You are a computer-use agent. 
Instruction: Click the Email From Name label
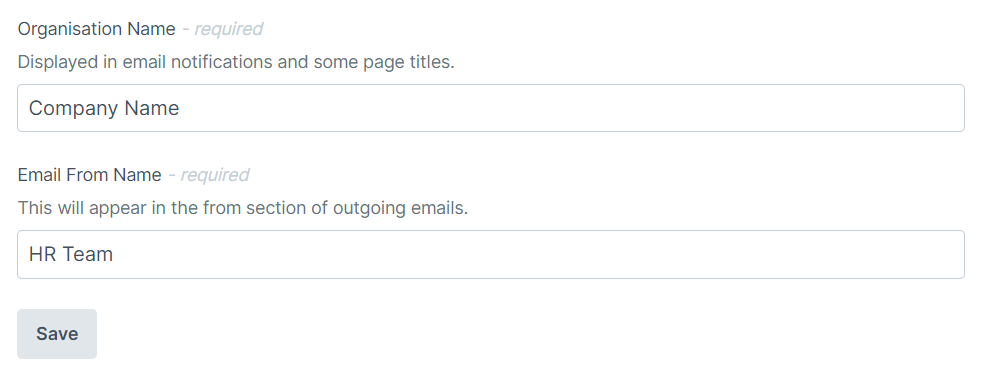pos(90,175)
